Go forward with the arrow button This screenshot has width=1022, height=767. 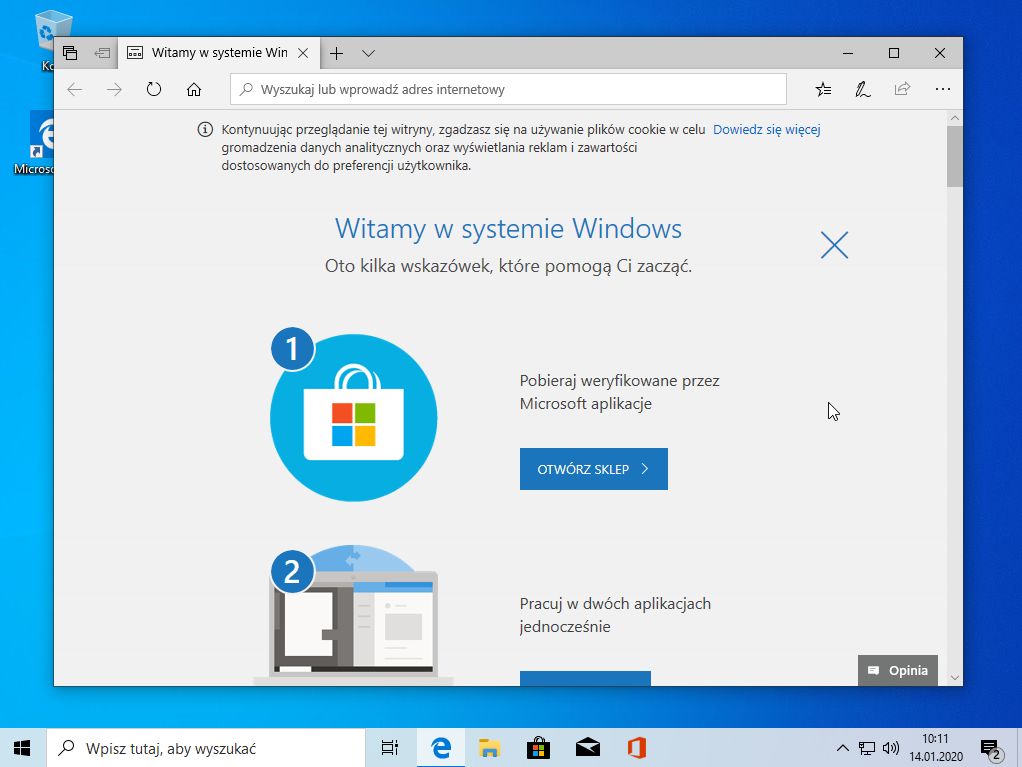coord(114,89)
